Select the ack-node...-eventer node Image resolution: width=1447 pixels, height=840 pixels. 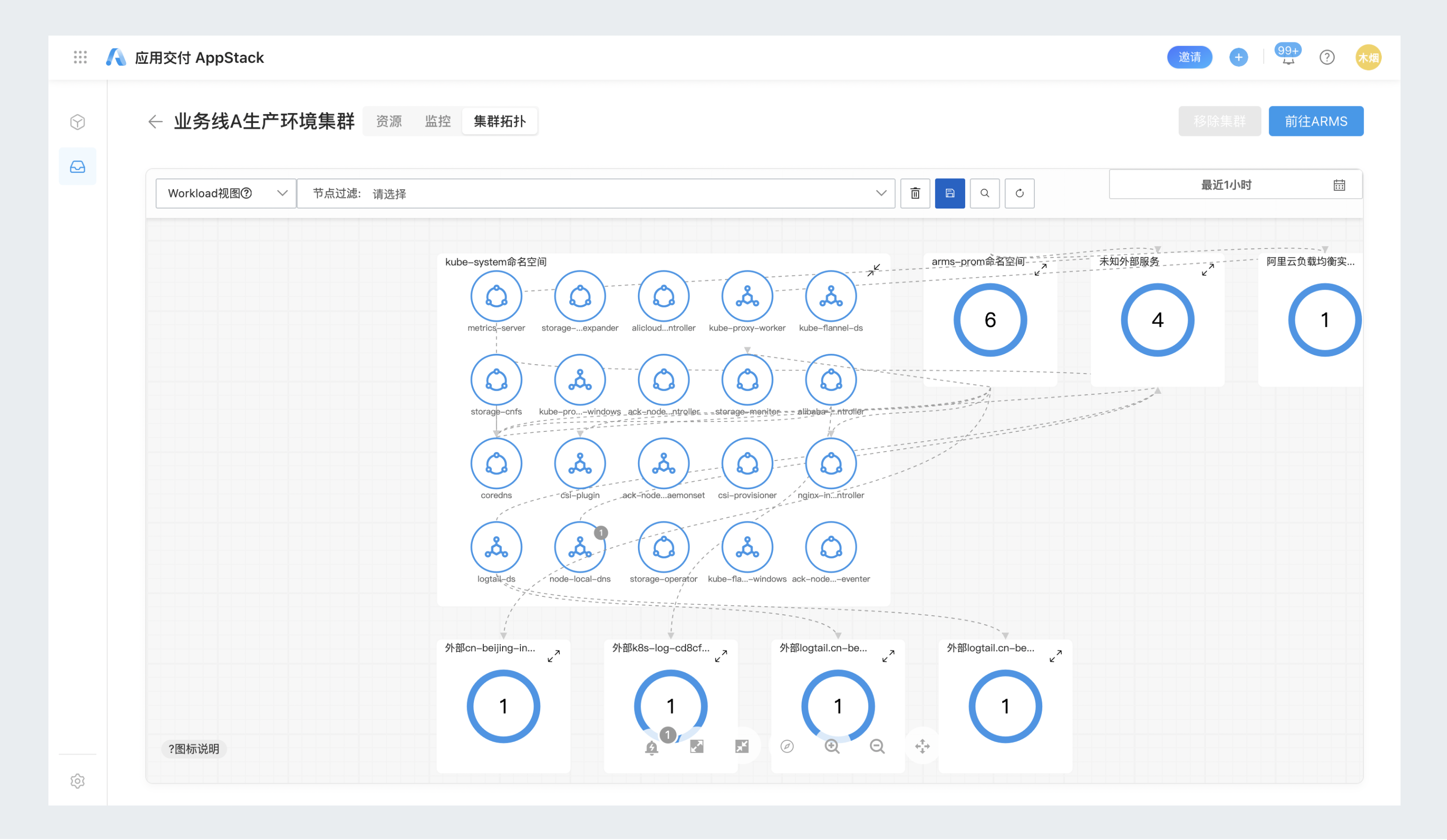[x=831, y=548]
